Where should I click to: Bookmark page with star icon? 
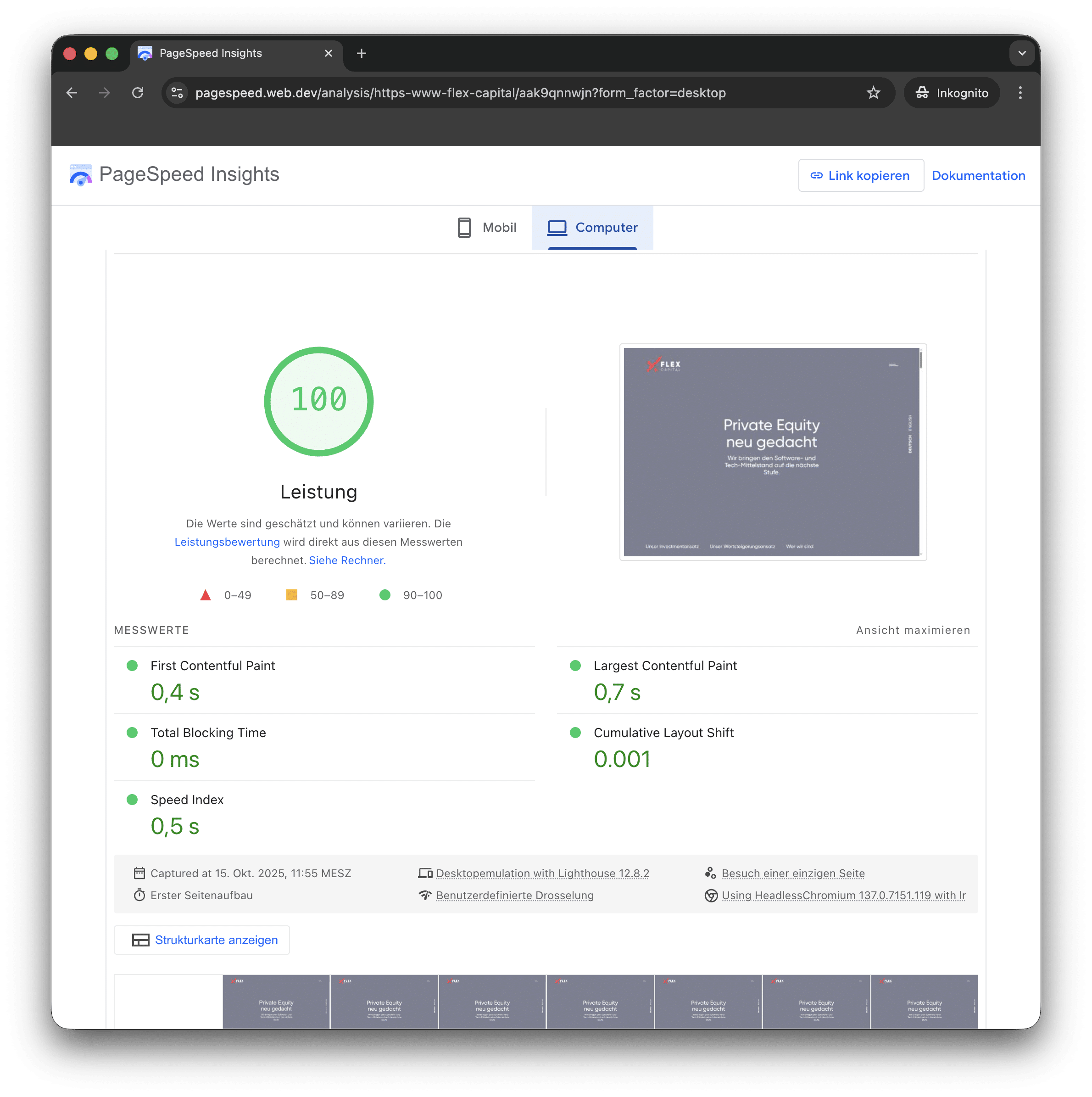point(873,93)
